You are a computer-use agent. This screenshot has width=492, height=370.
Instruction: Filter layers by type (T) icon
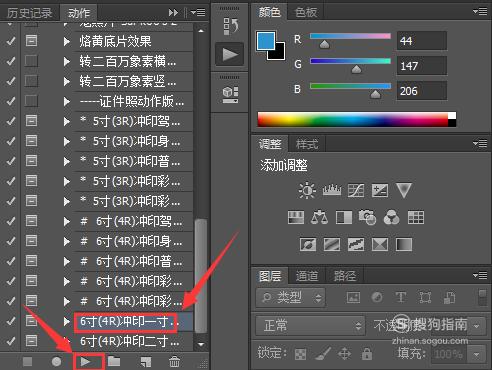(x=401, y=297)
